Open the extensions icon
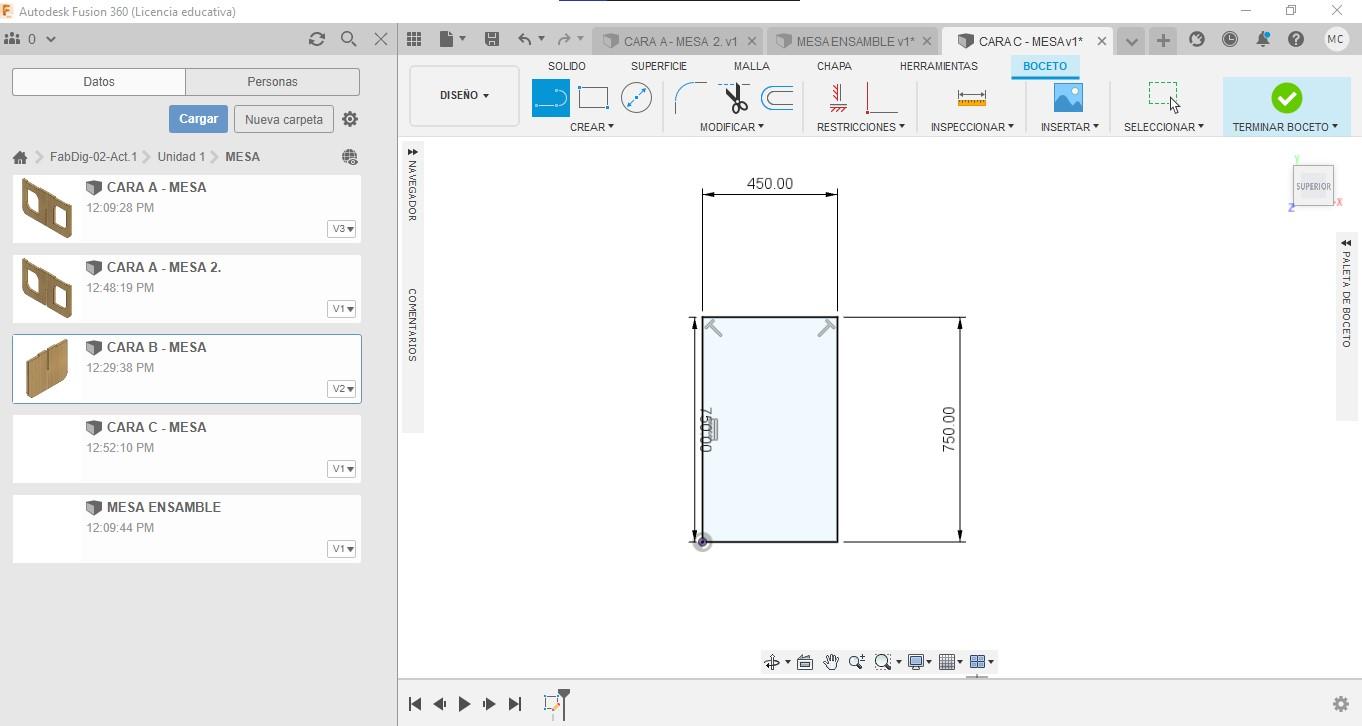 pyautogui.click(x=1197, y=40)
